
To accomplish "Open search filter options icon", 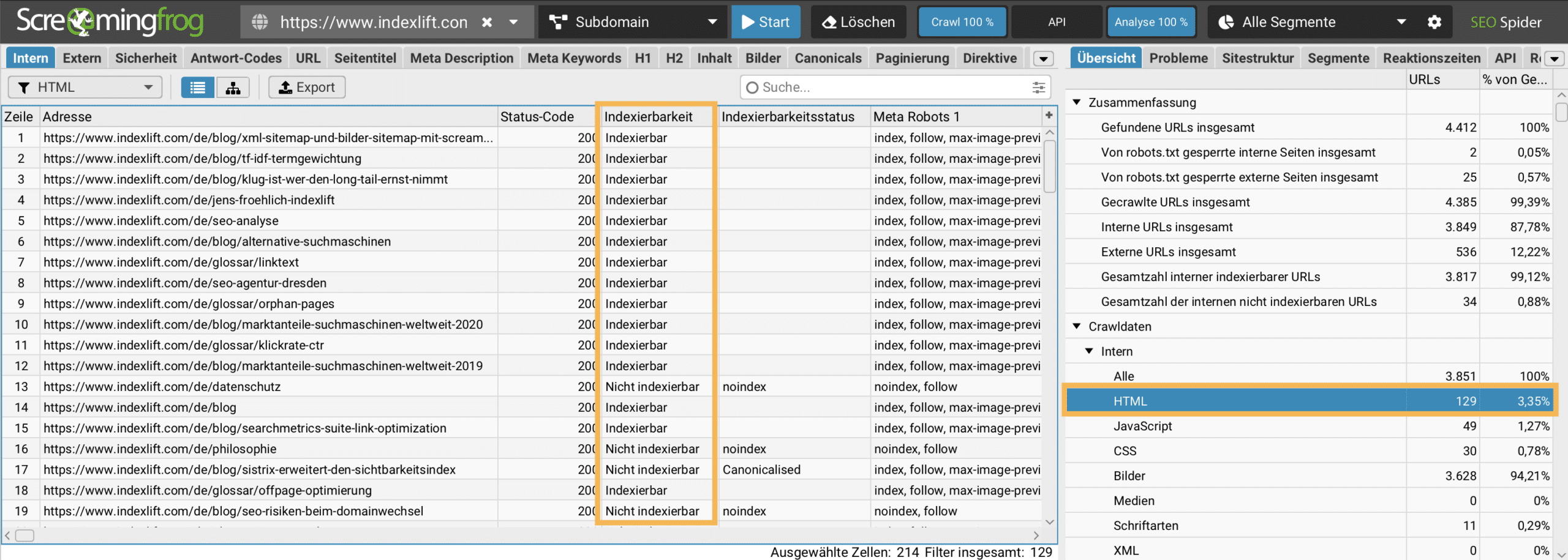I will pos(1039,88).
